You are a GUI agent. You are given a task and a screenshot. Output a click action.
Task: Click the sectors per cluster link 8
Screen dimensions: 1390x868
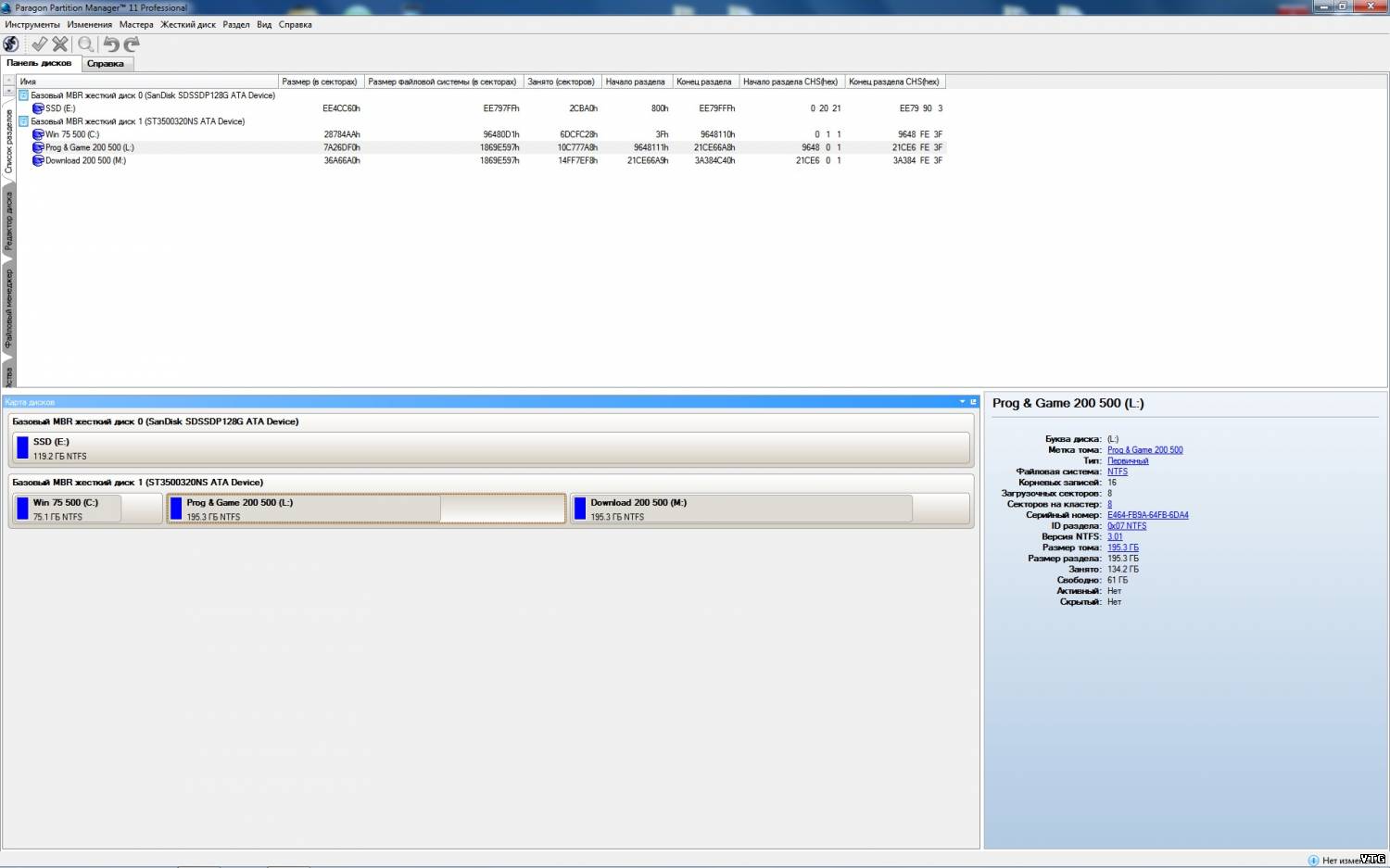[x=1110, y=504]
